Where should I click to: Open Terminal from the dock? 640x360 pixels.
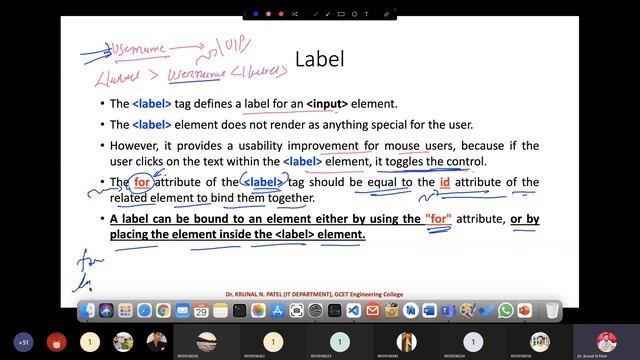[x=239, y=311]
